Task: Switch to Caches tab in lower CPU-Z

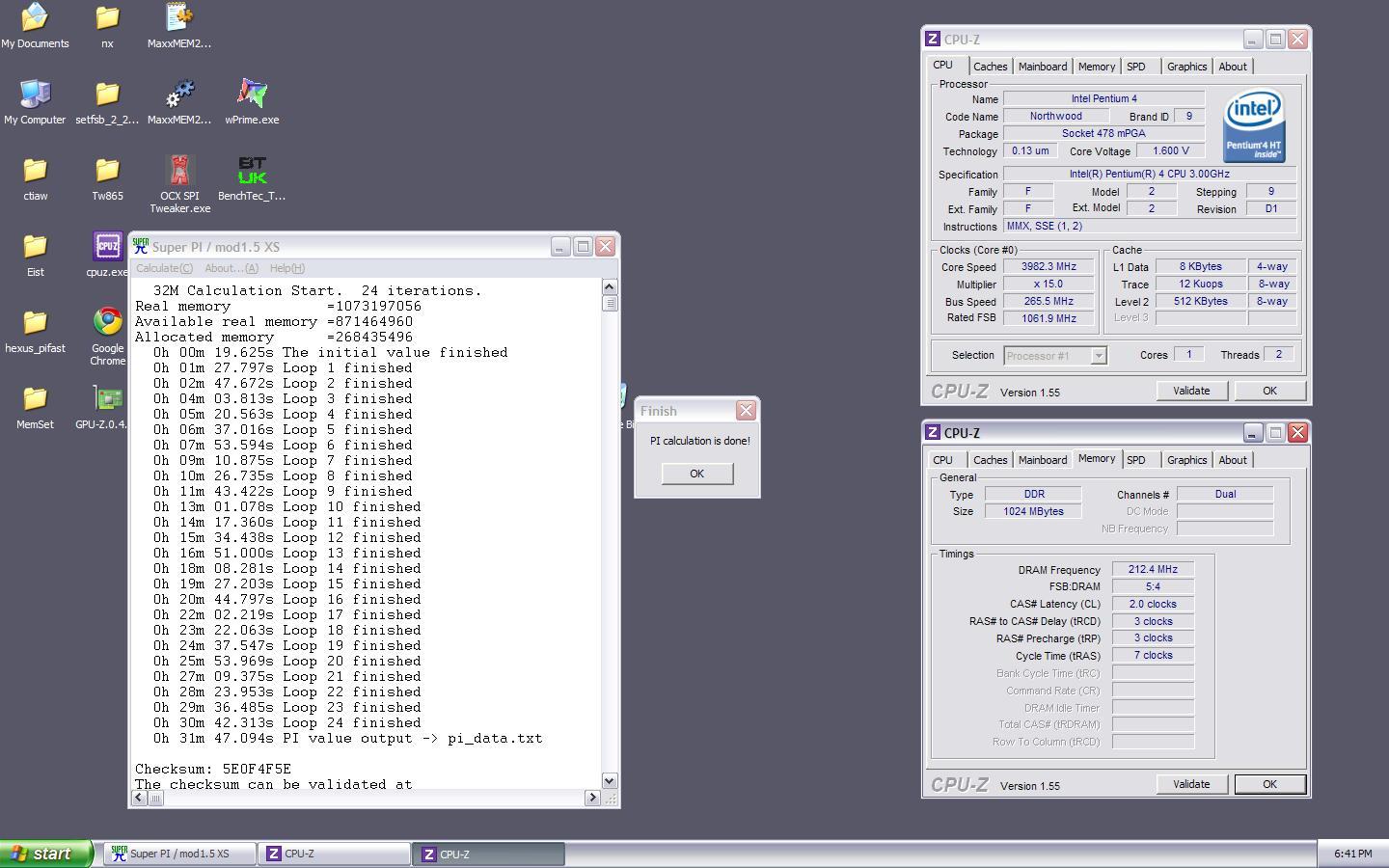Action: click(990, 460)
